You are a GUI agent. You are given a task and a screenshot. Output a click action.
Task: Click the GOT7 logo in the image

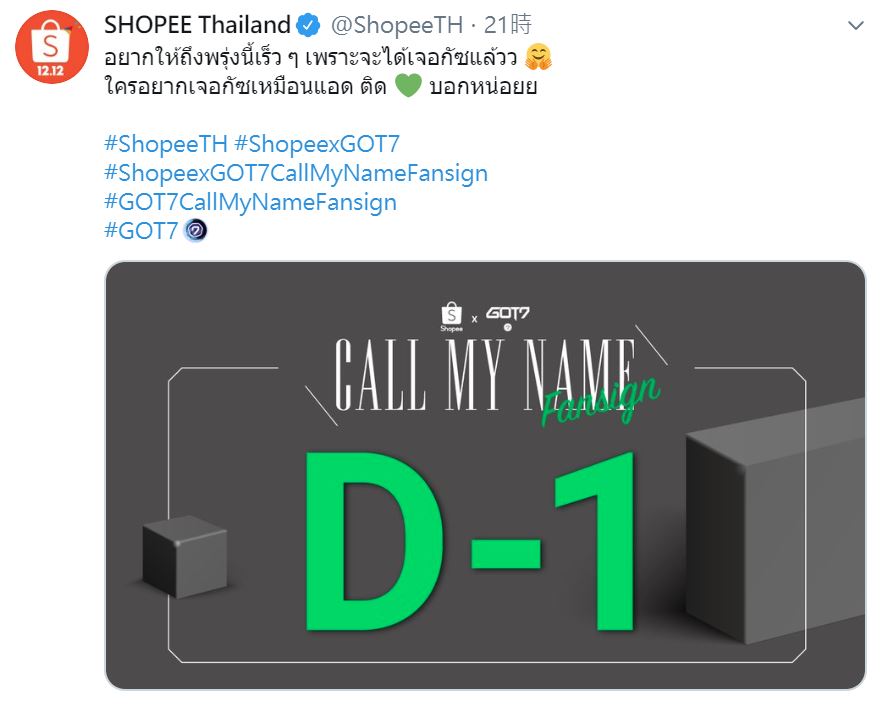point(507,317)
